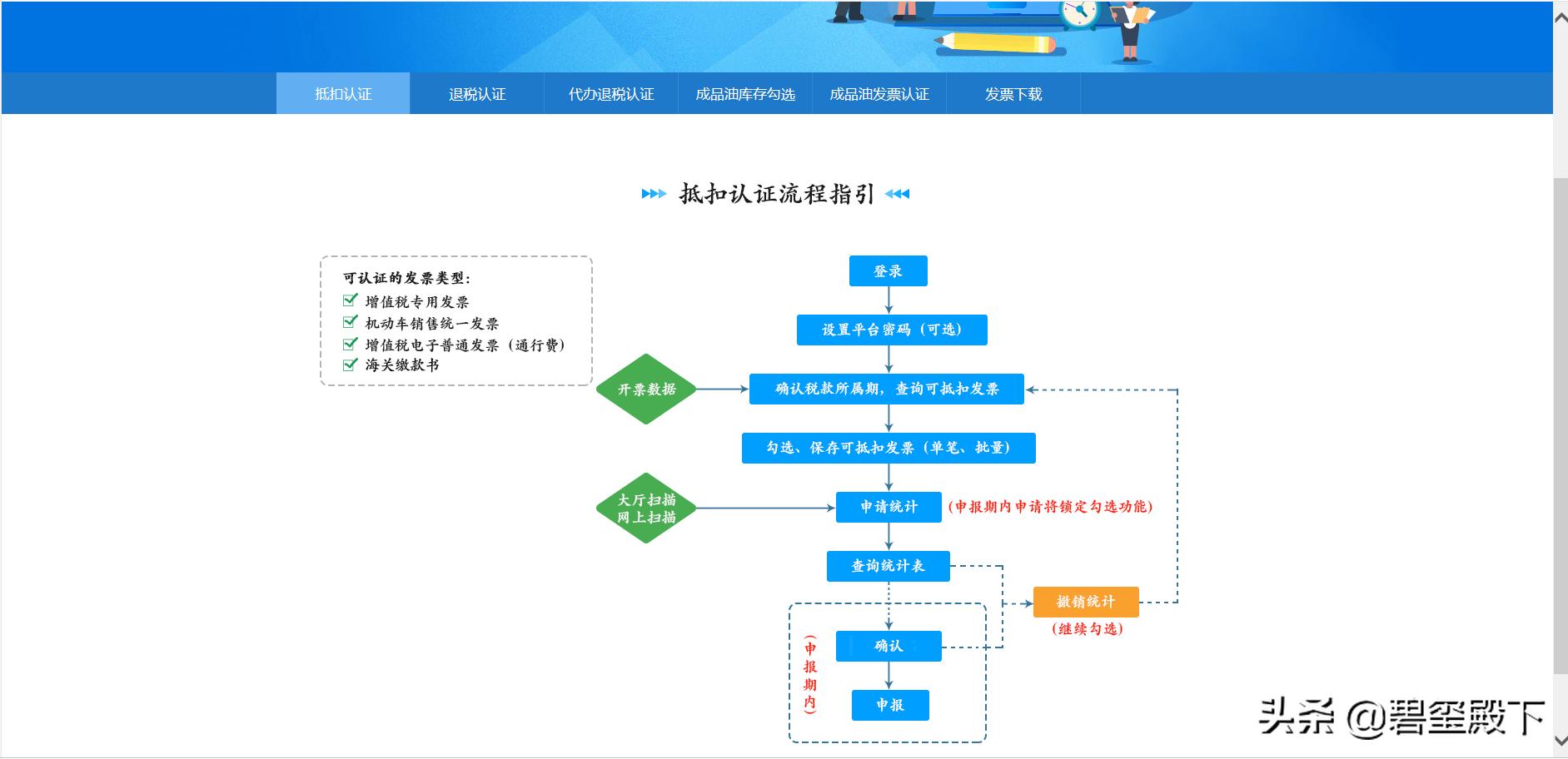Click the 勾选、保存可抵扣发票 node

point(888,448)
